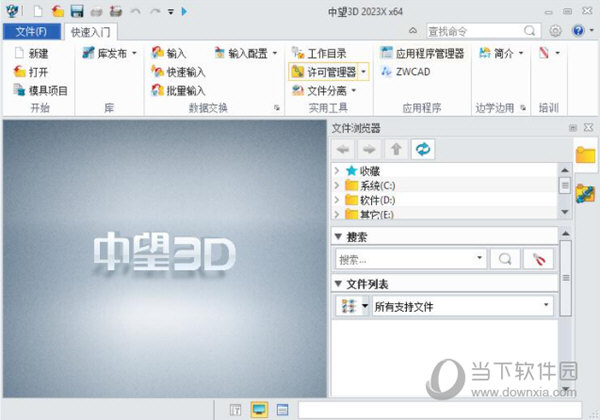This screenshot has width=600, height=420.
Task: Collapse the ribbon with the up chevron
Action: [x=413, y=31]
